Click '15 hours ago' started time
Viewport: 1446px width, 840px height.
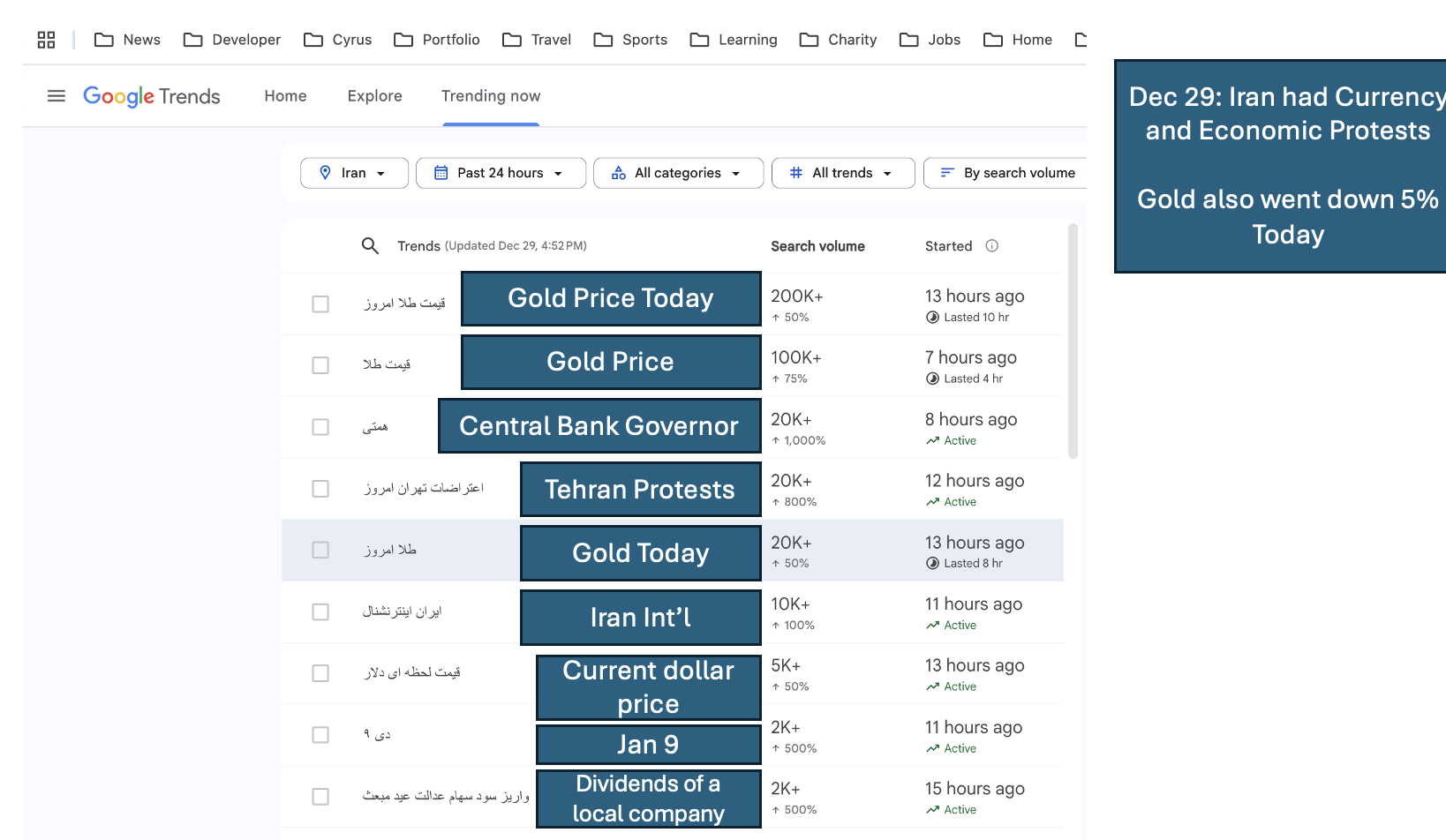tap(975, 789)
